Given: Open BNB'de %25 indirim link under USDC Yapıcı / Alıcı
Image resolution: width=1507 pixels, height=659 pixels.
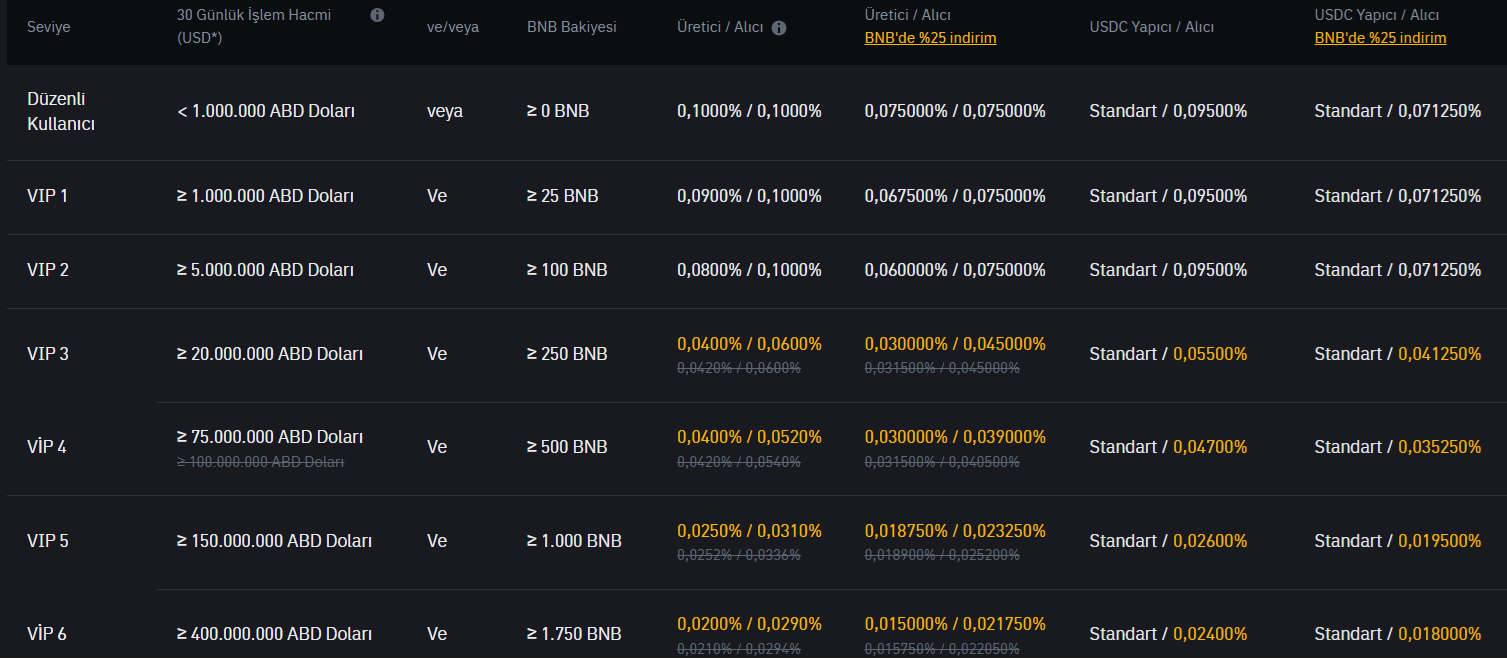Looking at the screenshot, I should click(x=1380, y=38).
